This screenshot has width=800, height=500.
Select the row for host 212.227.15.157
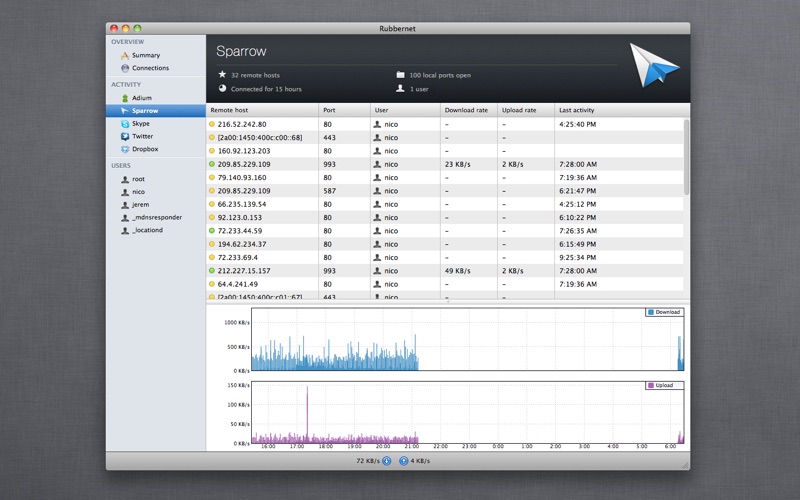444,271
